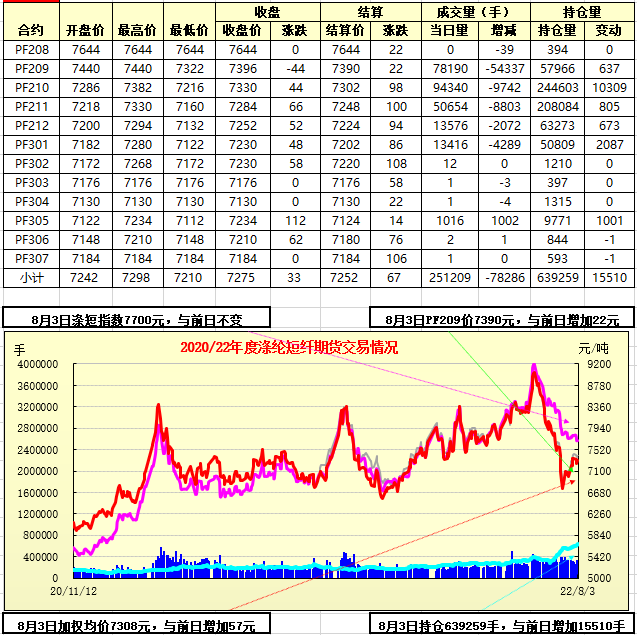The width and height of the screenshot is (637, 635).
Task: Click the 开盘价 column header
Action: [83, 30]
